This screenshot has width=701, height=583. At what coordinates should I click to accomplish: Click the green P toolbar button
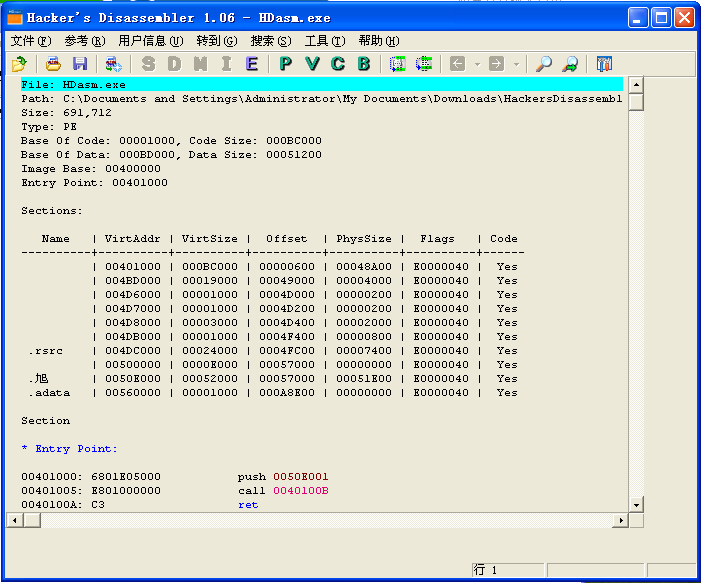point(286,64)
